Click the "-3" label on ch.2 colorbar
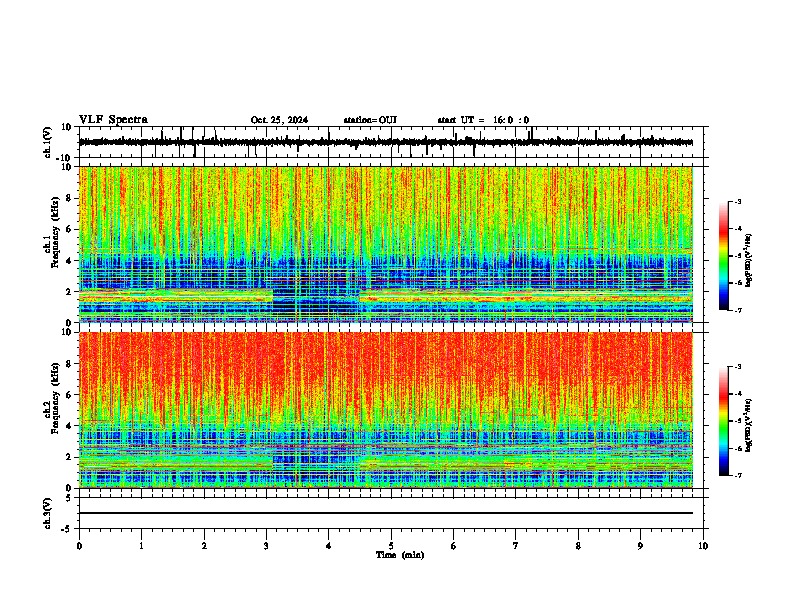Viewport: 792px width, 612px height. [x=737, y=367]
